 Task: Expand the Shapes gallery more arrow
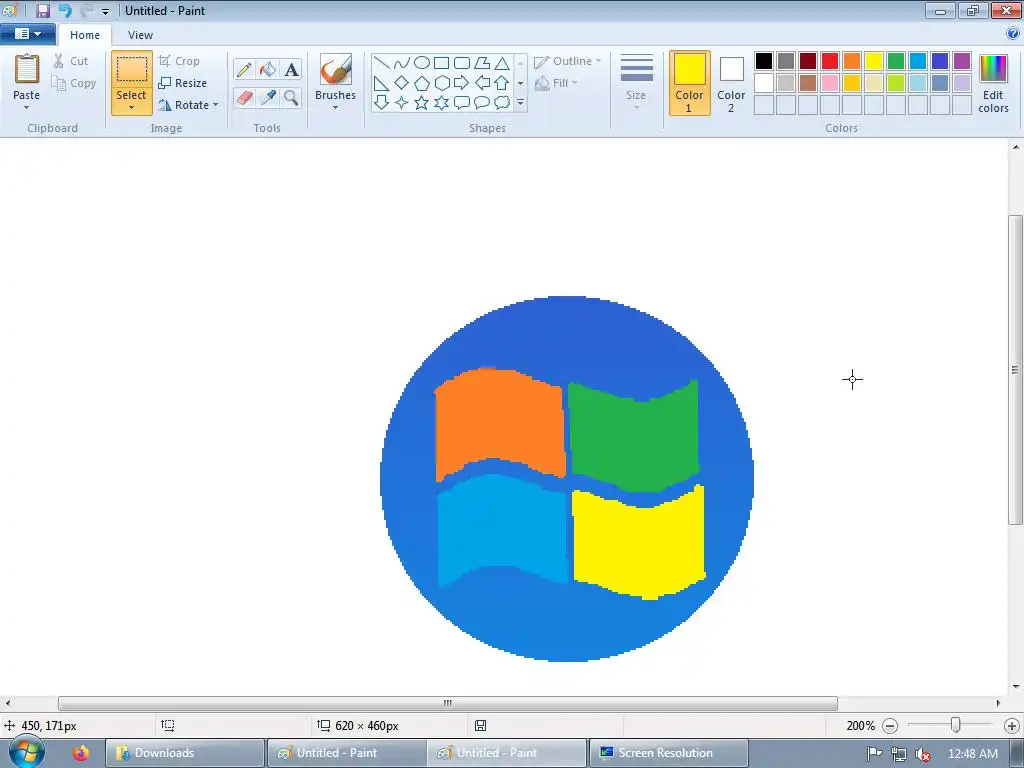[520, 103]
